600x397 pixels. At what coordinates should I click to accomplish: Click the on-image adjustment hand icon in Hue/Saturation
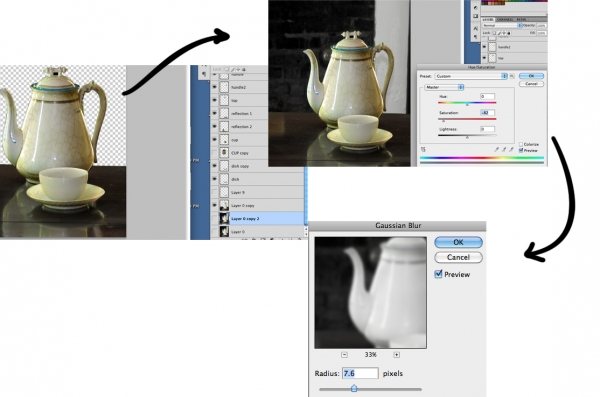[x=423, y=149]
